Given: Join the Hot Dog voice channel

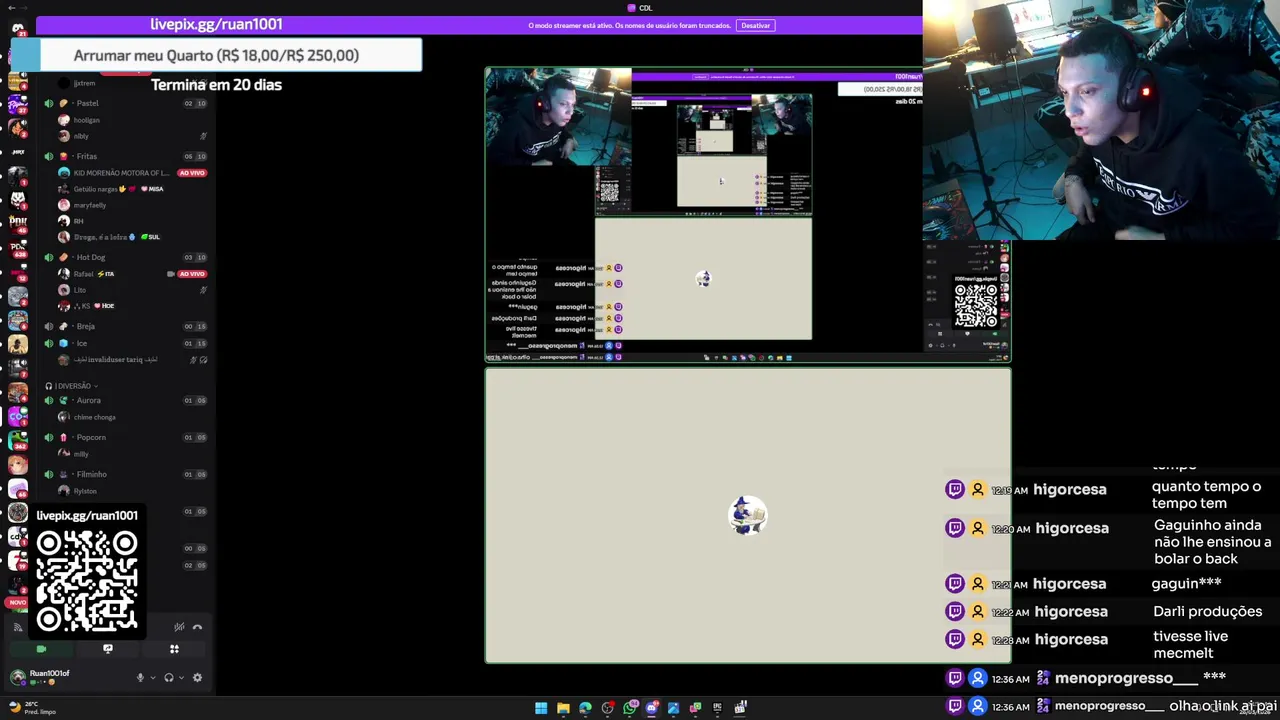Looking at the screenshot, I should [x=125, y=257].
